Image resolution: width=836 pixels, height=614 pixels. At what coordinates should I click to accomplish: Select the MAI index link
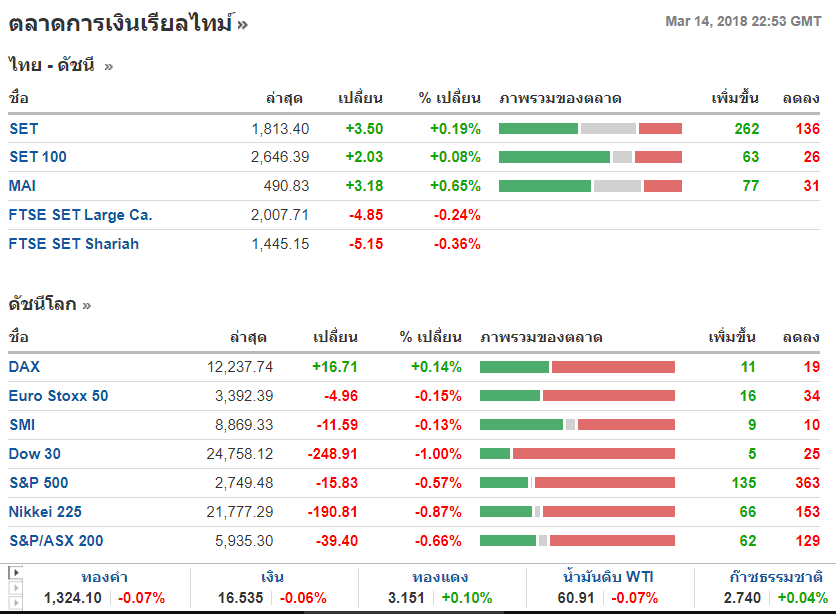(x=22, y=186)
